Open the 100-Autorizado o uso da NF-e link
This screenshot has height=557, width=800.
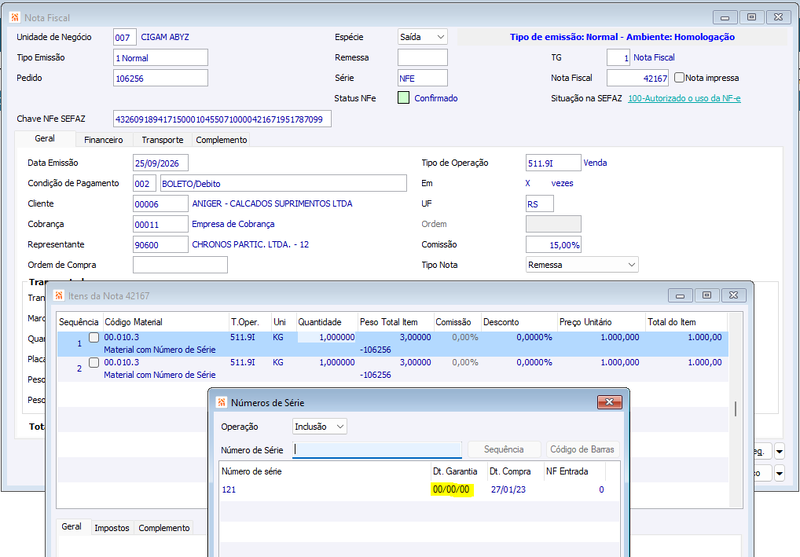(684, 98)
